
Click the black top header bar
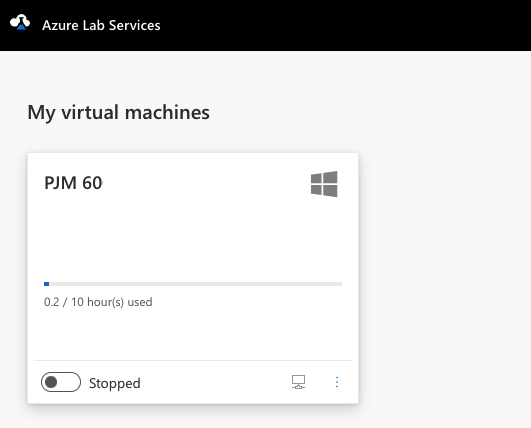point(266,25)
